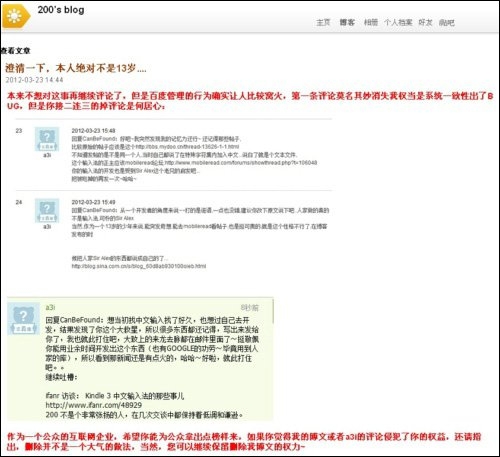Switch to the 博客 tab
500x457 pixels.
click(347, 22)
